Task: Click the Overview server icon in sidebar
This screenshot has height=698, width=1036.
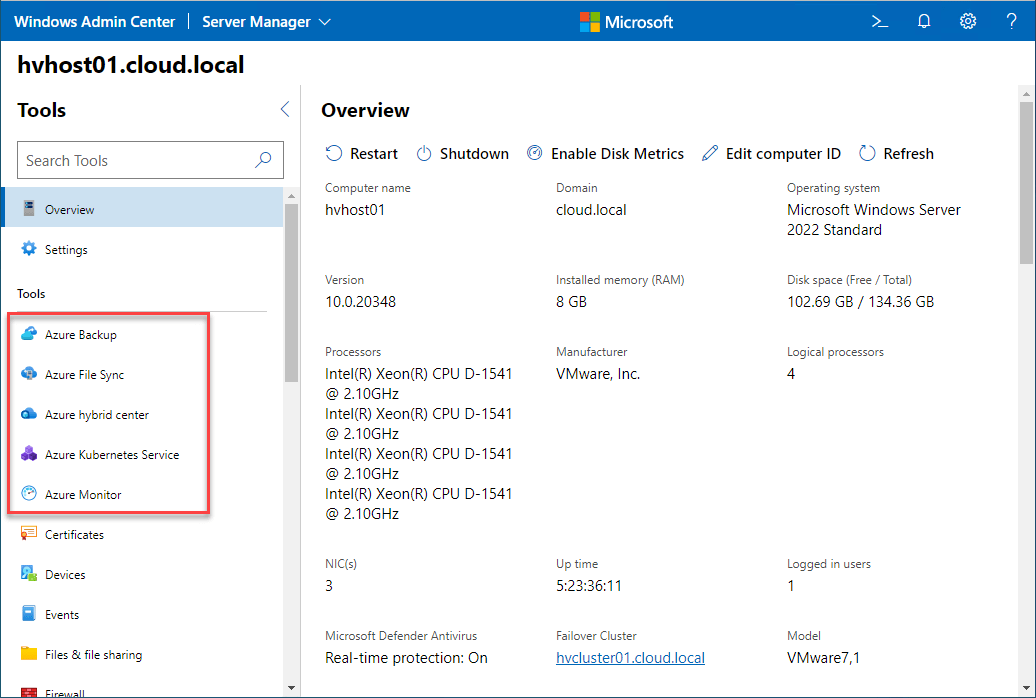Action: [x=28, y=209]
